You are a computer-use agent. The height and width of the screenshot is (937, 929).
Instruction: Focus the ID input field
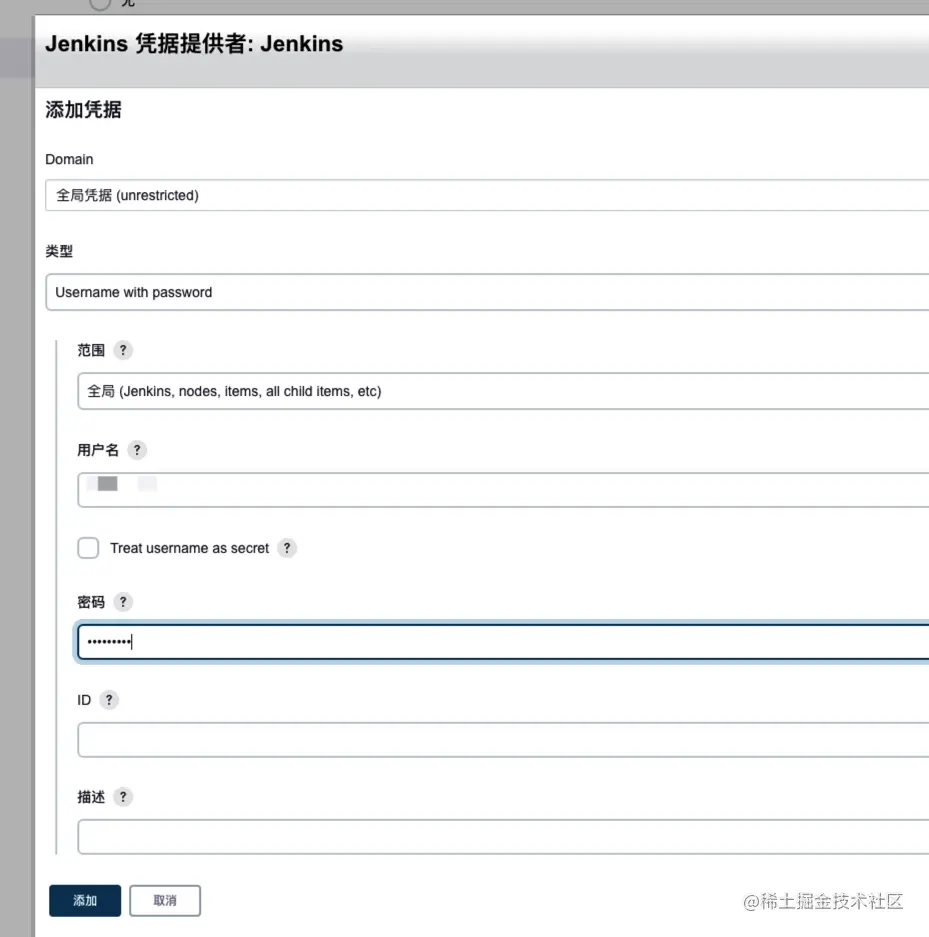pyautogui.click(x=503, y=740)
